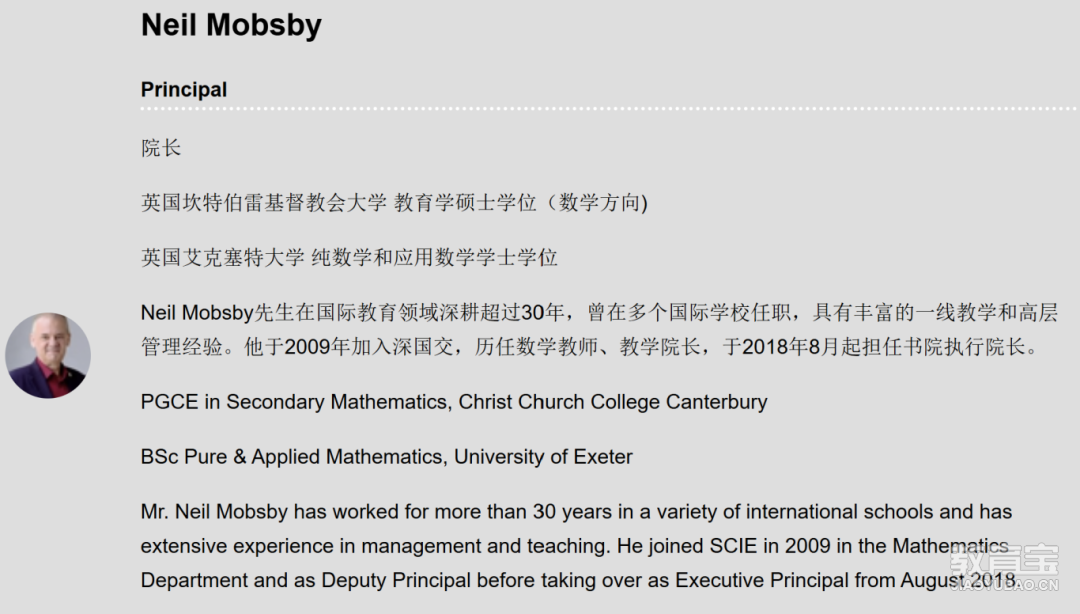Screen dimensions: 1080x614
Task: Click the line mentioning 英国艾克塞特大学
Action: [349, 258]
